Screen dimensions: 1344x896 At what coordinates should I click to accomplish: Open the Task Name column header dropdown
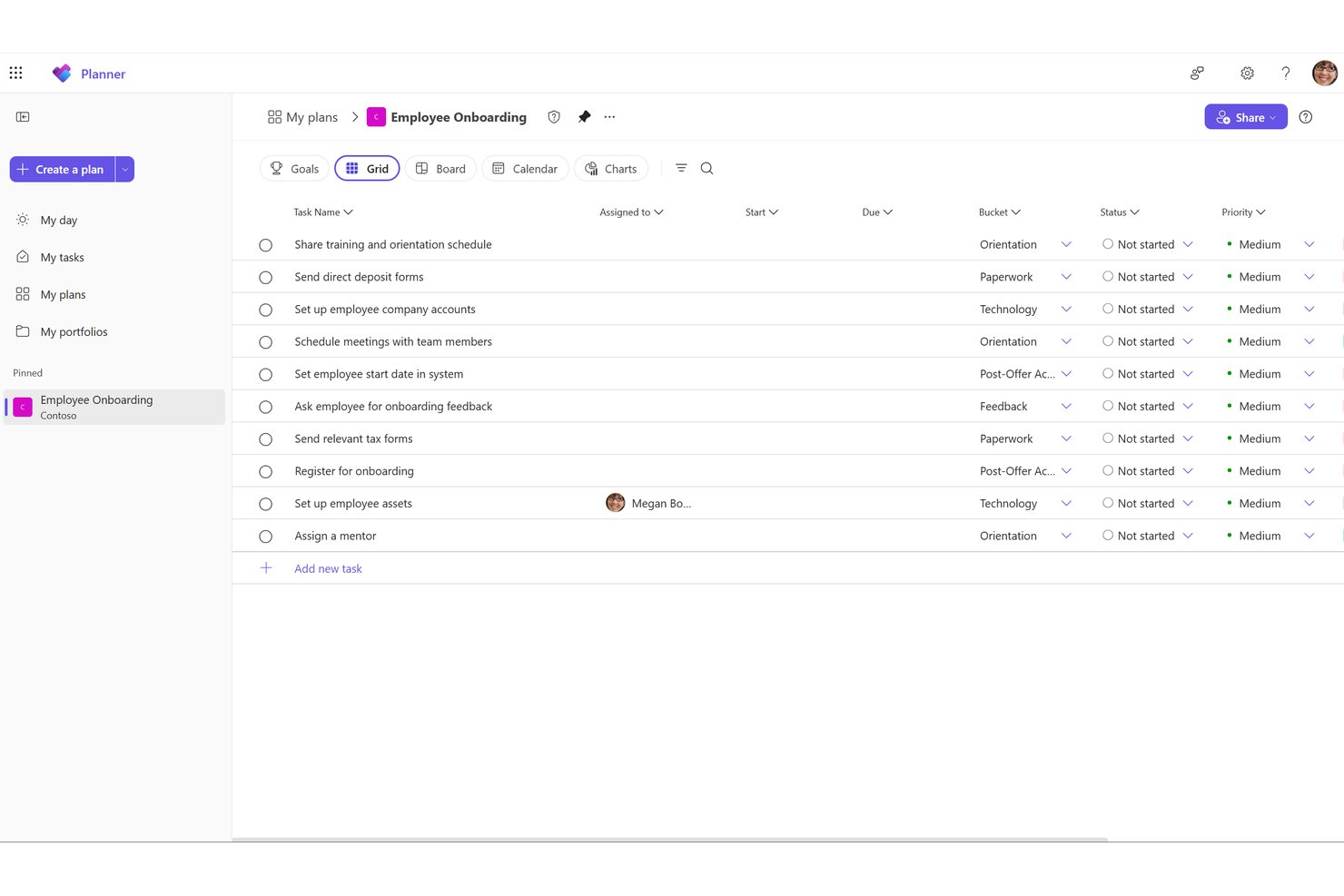322,212
